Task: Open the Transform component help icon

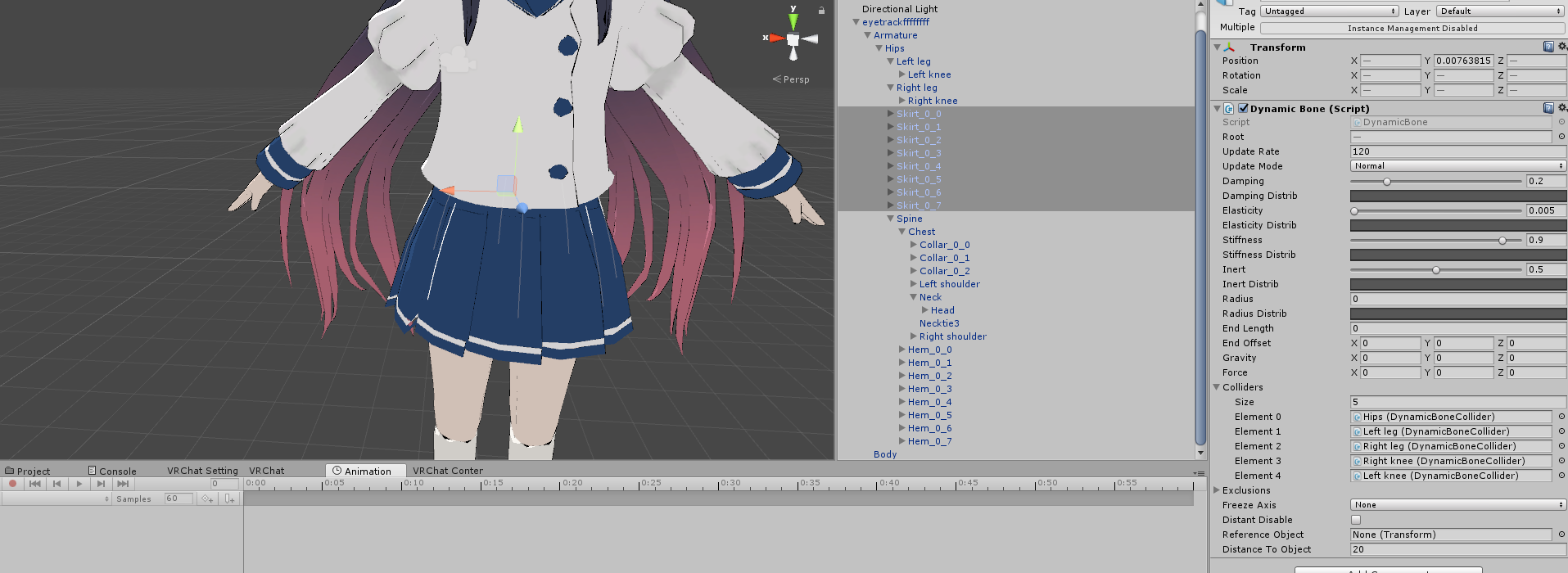Action: pos(1548,47)
